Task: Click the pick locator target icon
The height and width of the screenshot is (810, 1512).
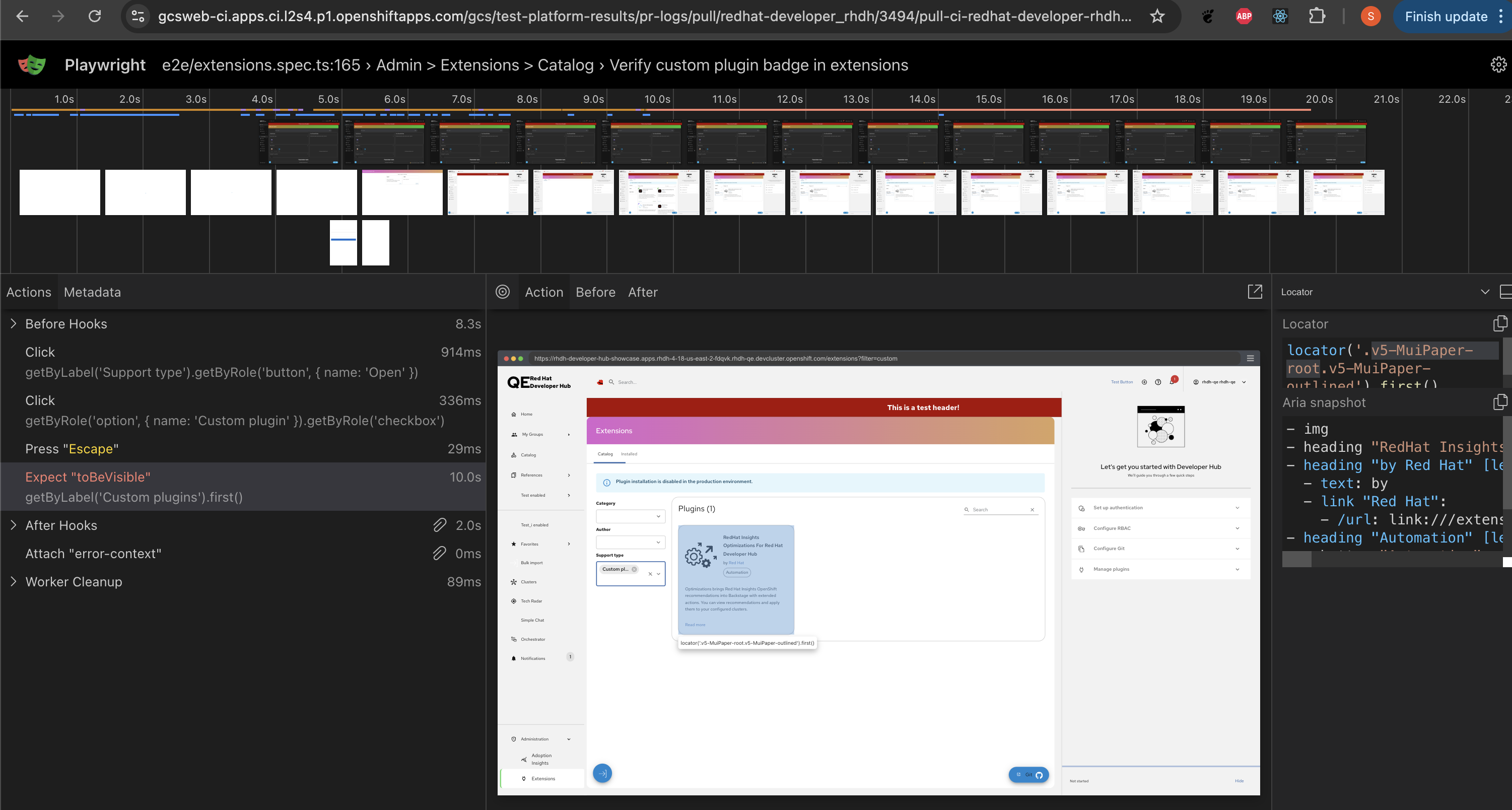Action: (x=503, y=292)
